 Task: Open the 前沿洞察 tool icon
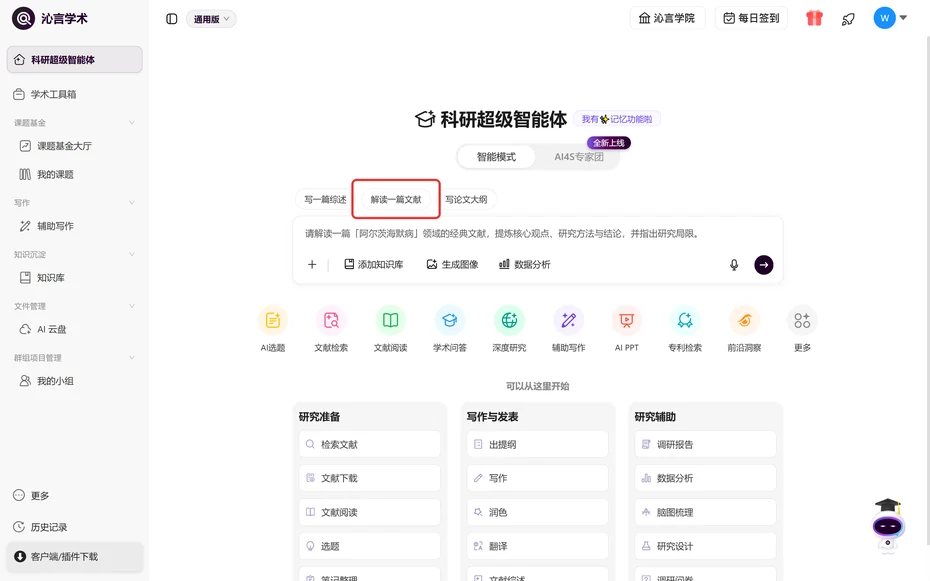[744, 321]
